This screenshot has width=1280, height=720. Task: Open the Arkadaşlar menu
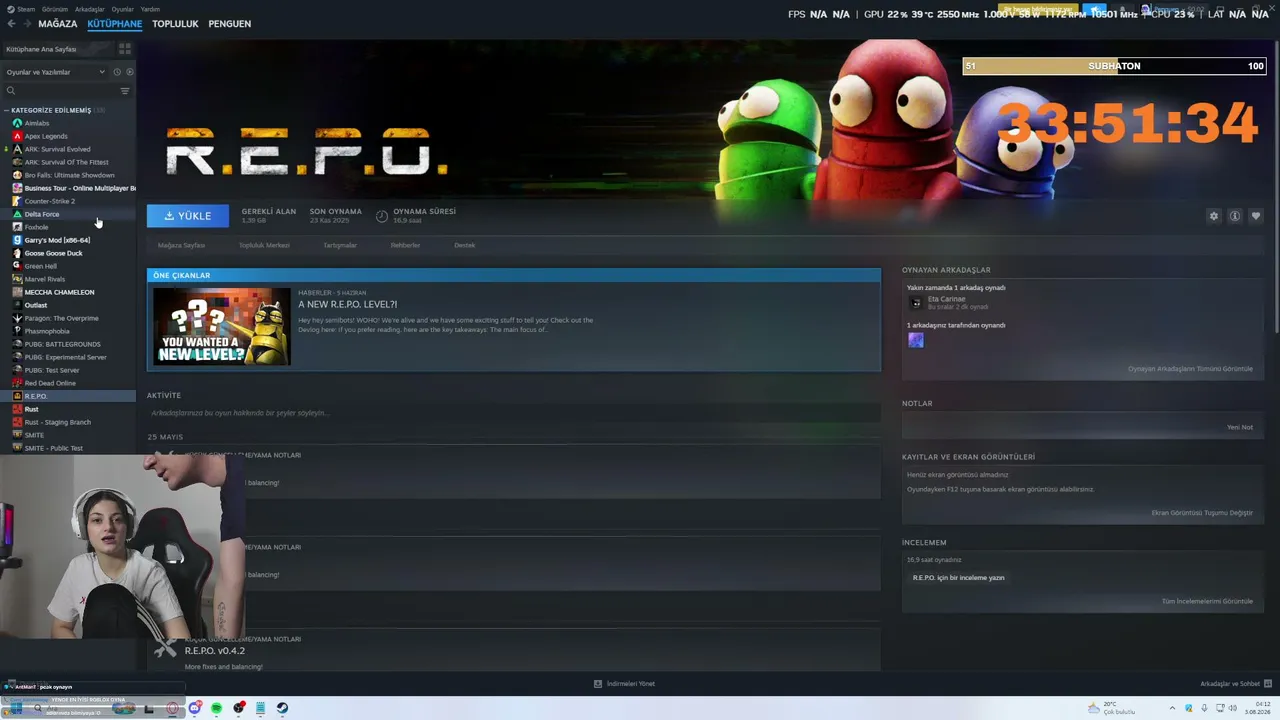[x=90, y=9]
